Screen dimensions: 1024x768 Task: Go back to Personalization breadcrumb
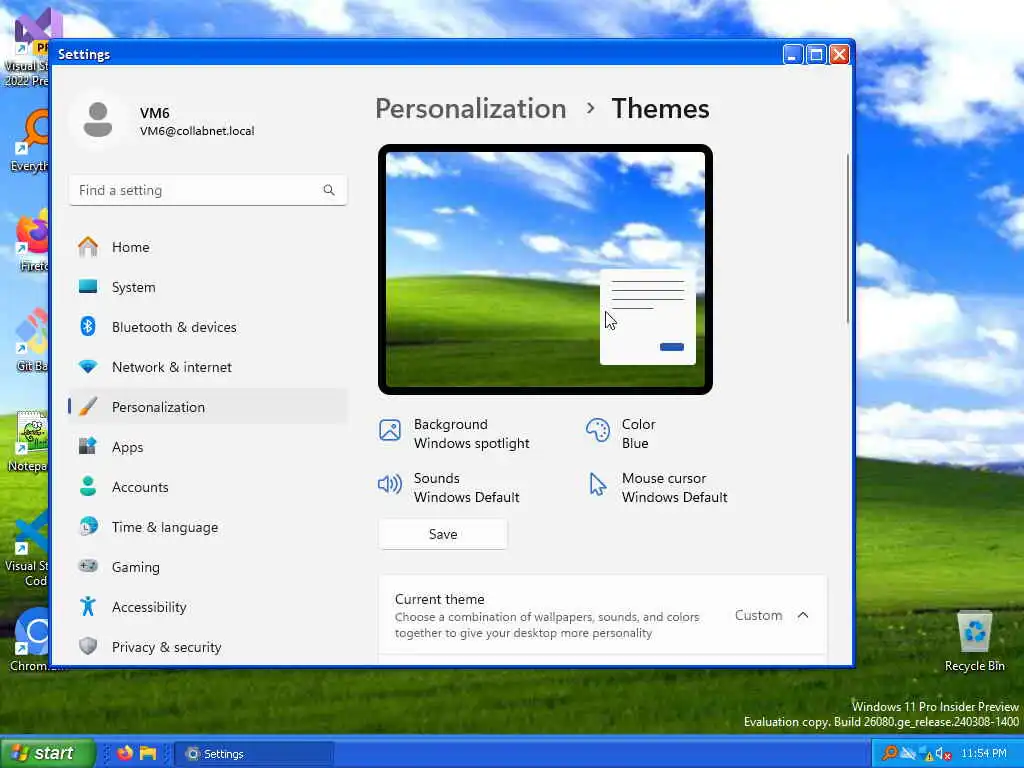(470, 108)
